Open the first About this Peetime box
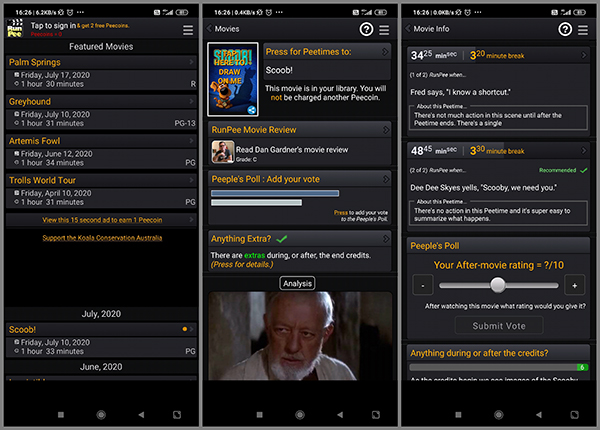Screen dimensions: 600x430 (x=498, y=117)
